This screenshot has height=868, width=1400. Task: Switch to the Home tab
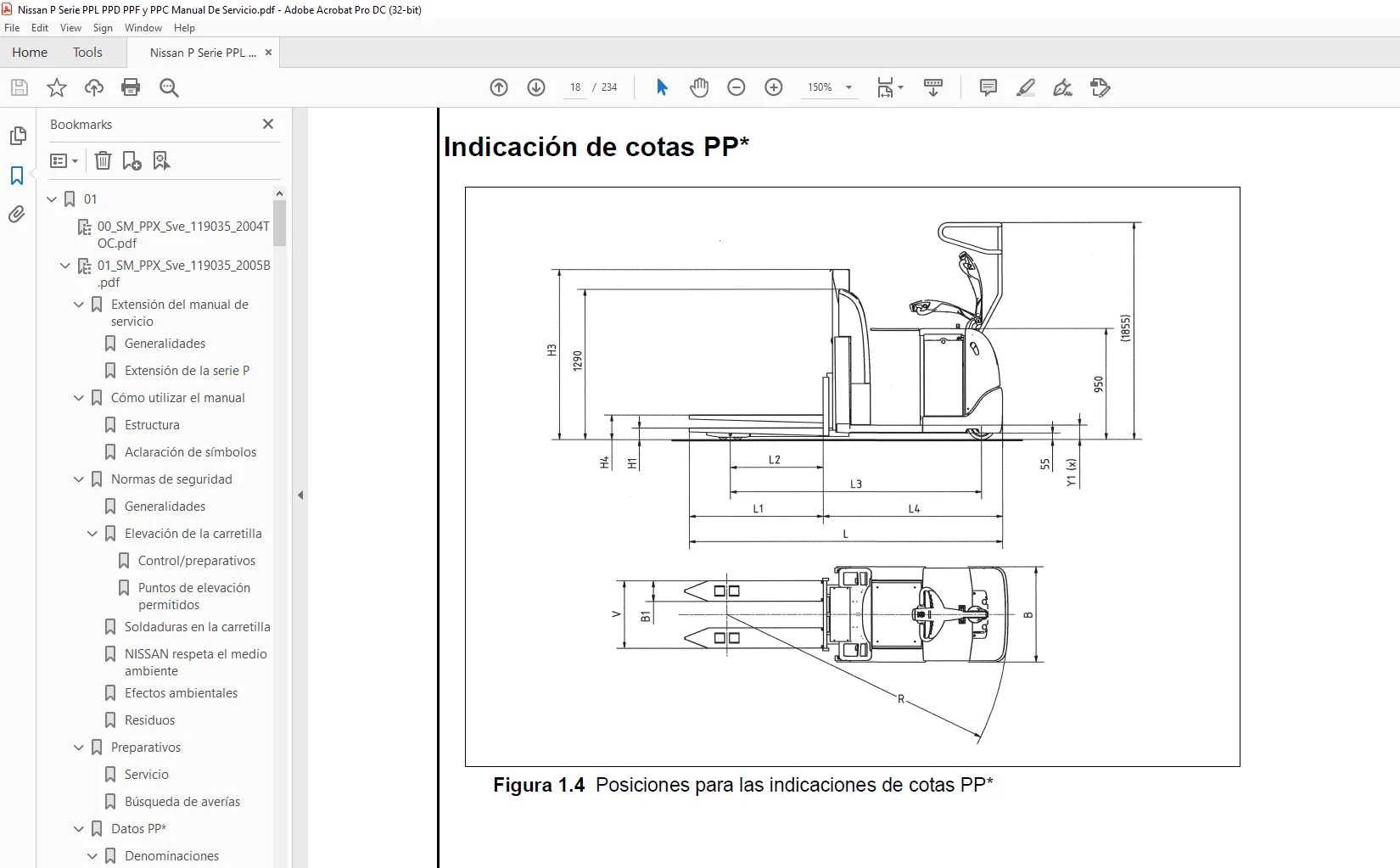[x=30, y=53]
